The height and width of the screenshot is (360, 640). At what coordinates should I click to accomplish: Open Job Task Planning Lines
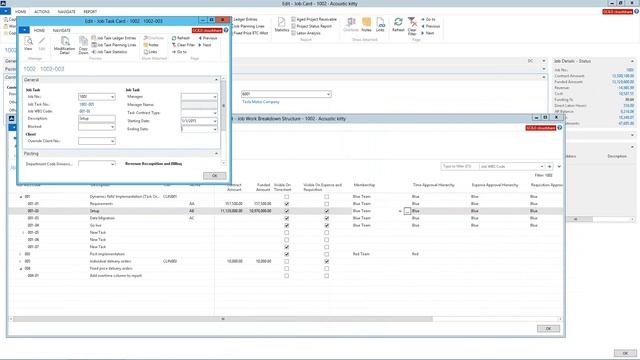114,45
